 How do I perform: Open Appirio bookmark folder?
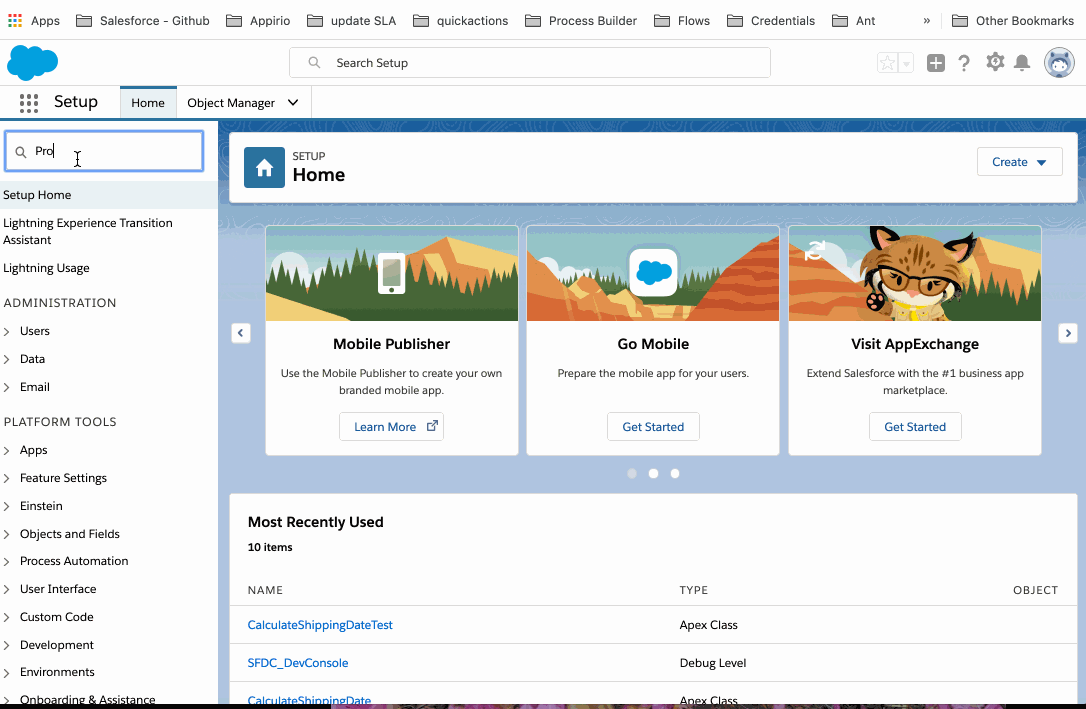tap(258, 21)
